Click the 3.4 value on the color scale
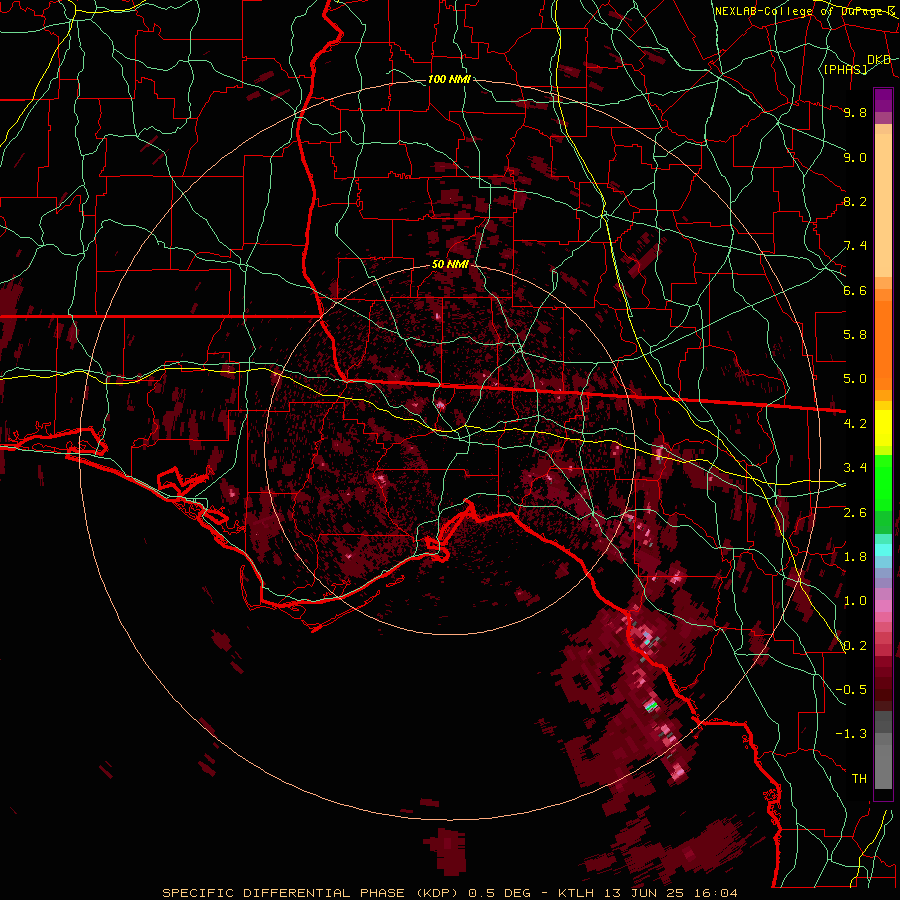 (x=855, y=468)
